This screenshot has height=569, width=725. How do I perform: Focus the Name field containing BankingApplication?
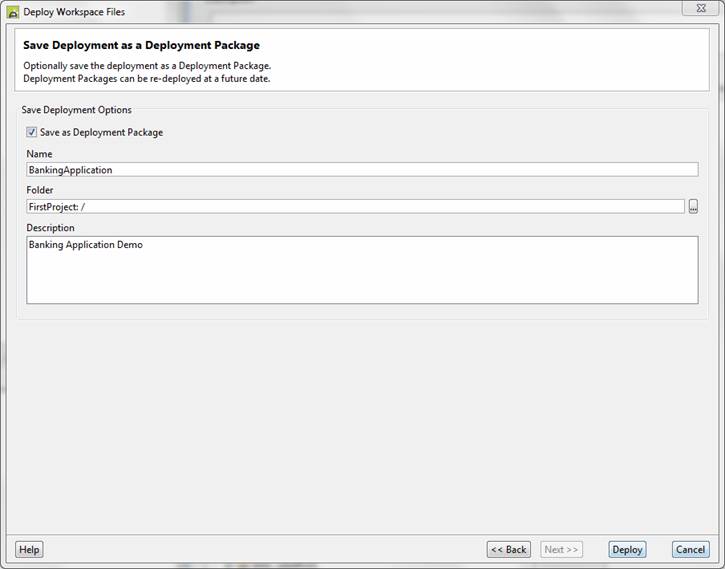tap(362, 170)
